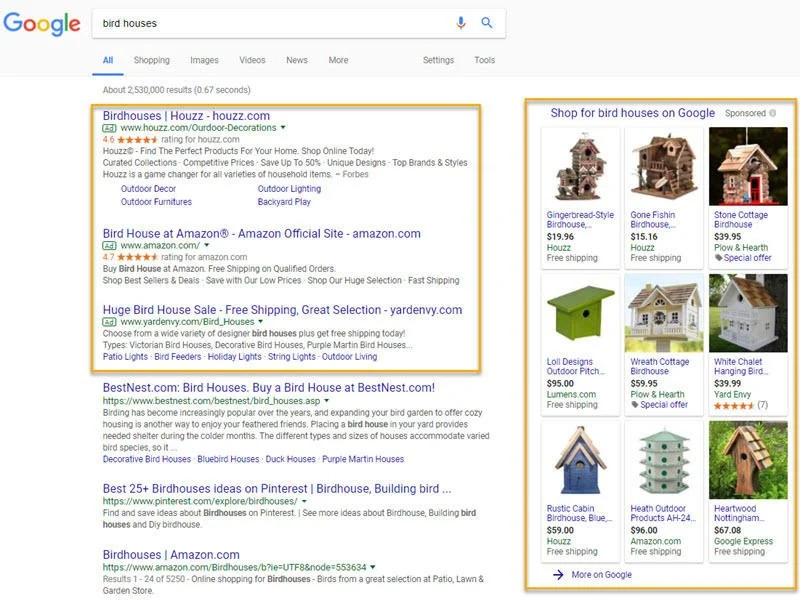
Task: Click the More on Google link
Action: point(602,575)
